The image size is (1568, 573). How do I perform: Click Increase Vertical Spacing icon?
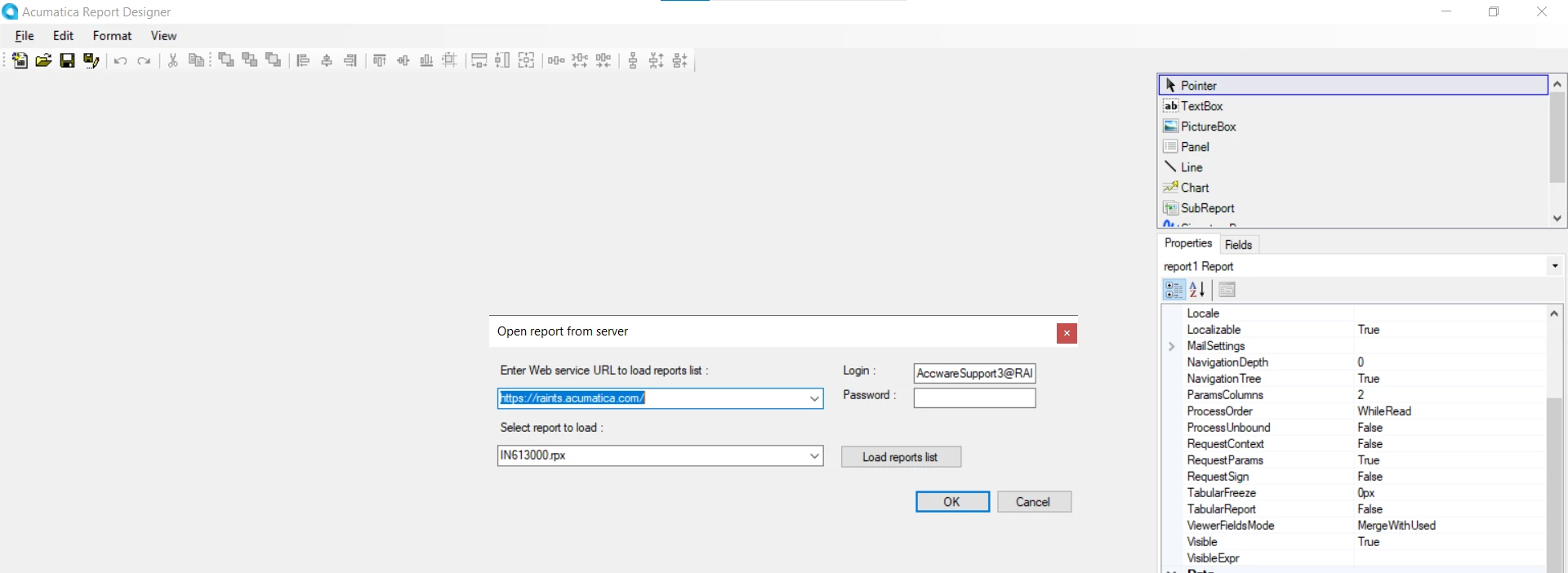(x=657, y=60)
